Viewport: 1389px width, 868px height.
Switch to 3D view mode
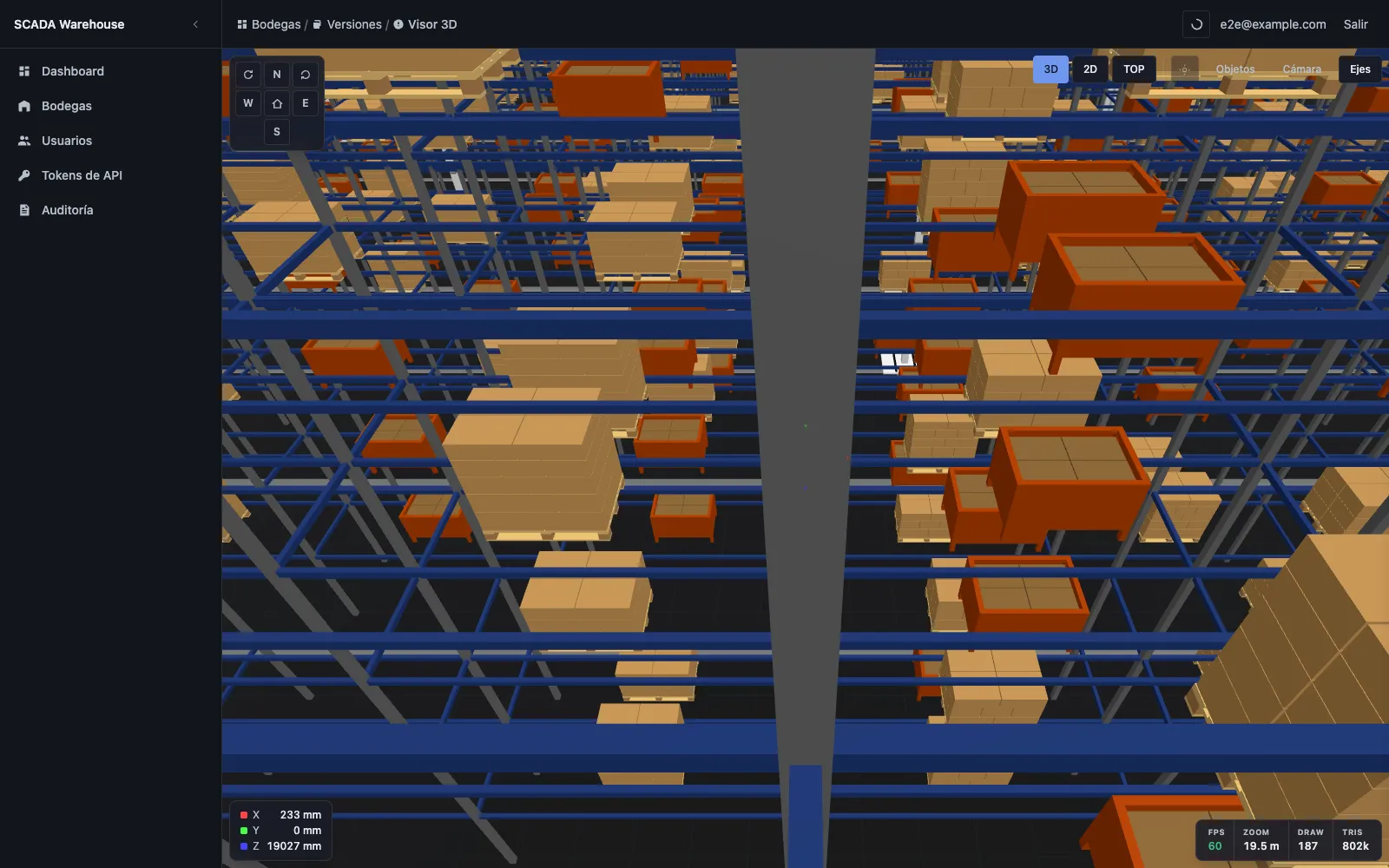pyautogui.click(x=1050, y=69)
